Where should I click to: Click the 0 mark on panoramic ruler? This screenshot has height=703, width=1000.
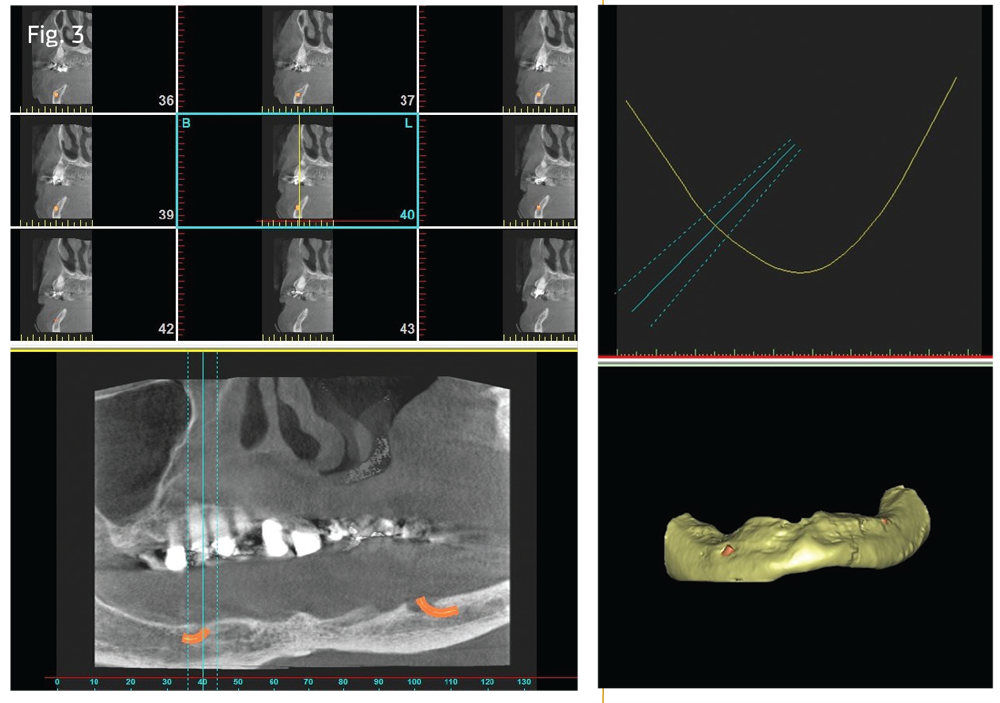58,683
